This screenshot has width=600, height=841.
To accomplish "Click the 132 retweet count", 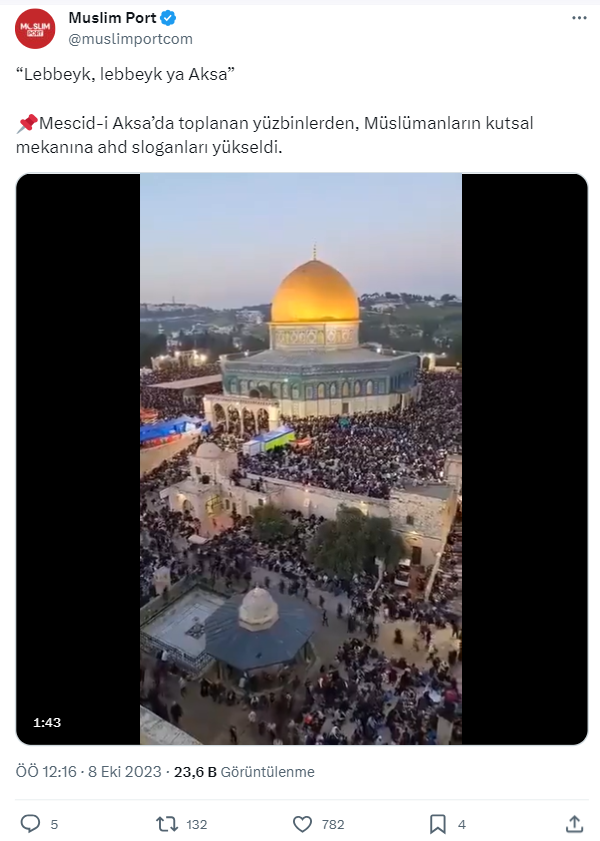I will (x=197, y=824).
